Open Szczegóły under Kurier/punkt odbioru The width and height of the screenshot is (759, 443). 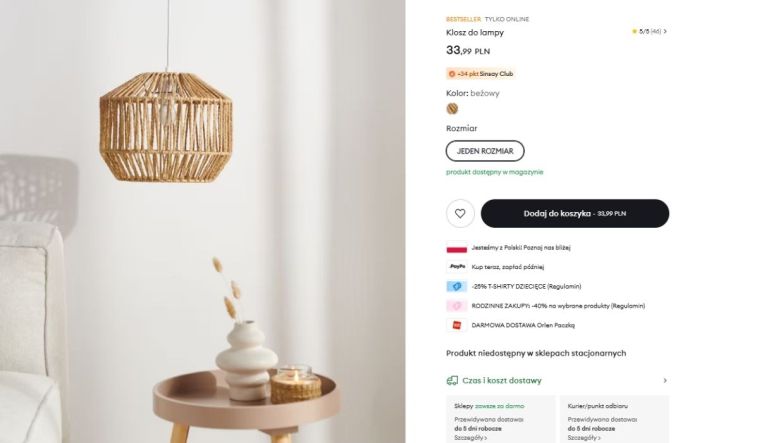pos(584,438)
